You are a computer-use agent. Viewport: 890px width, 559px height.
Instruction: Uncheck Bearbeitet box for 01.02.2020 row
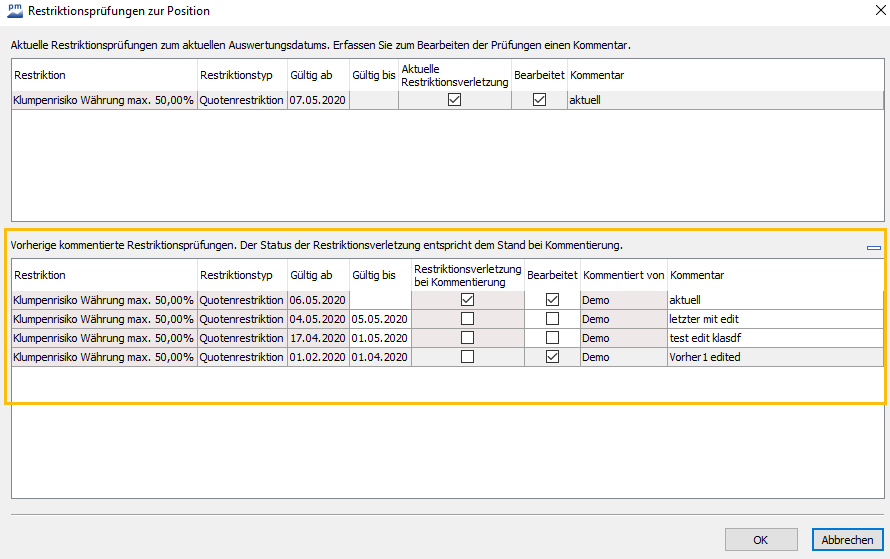pos(552,357)
